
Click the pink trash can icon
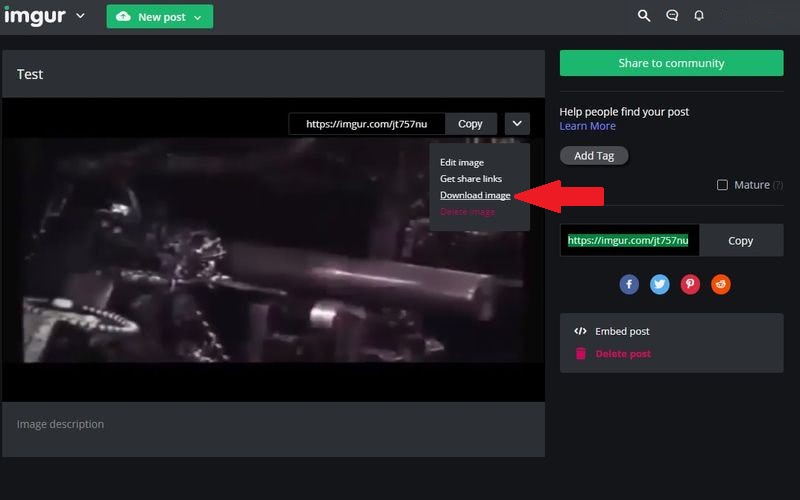click(x=581, y=354)
